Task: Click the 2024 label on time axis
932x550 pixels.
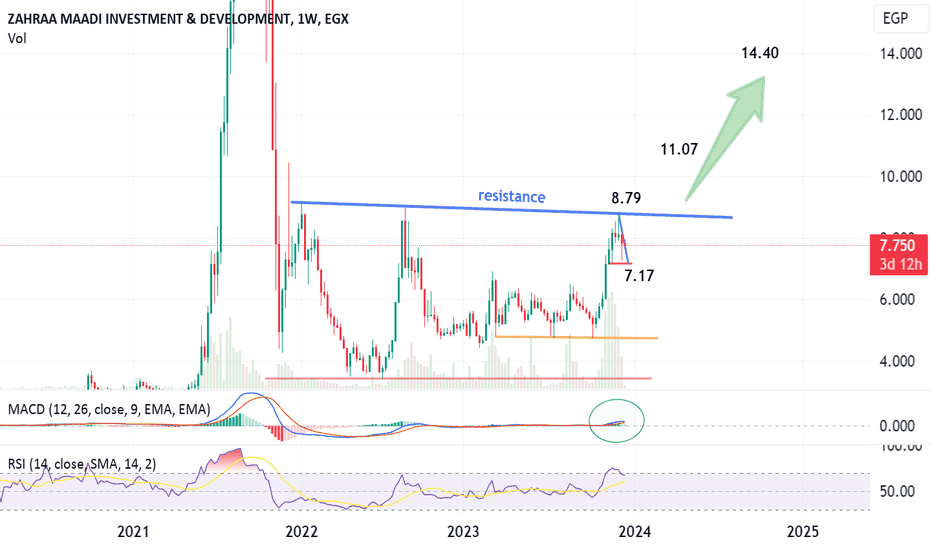Action: (x=635, y=531)
